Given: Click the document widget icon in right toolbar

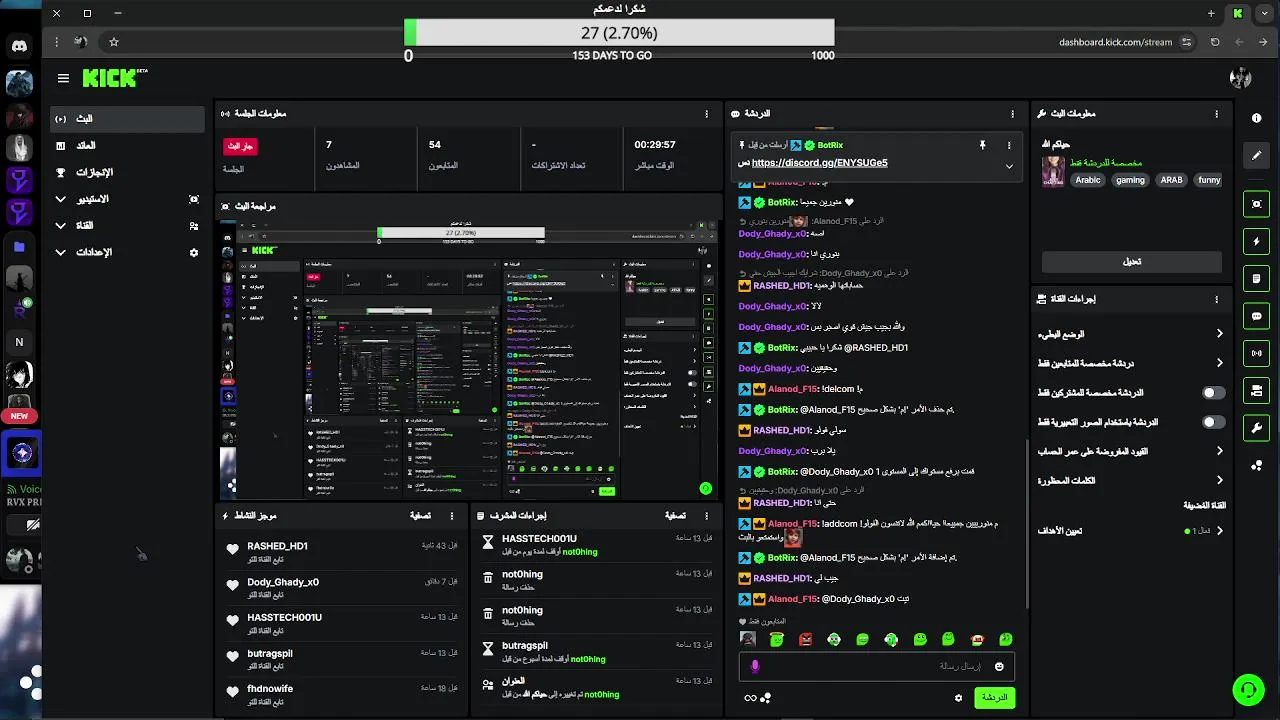Looking at the screenshot, I should point(1256,279).
